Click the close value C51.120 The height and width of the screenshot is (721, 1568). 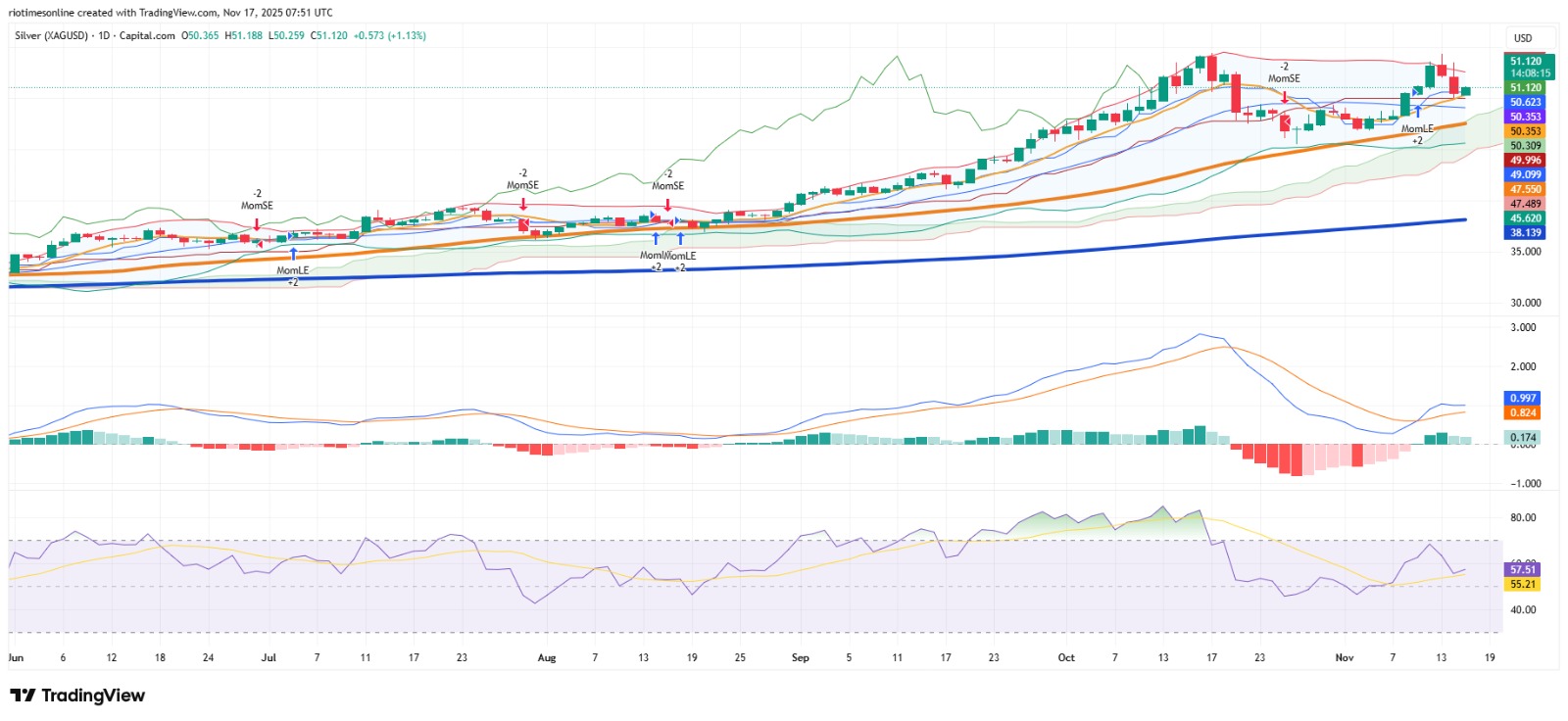329,35
